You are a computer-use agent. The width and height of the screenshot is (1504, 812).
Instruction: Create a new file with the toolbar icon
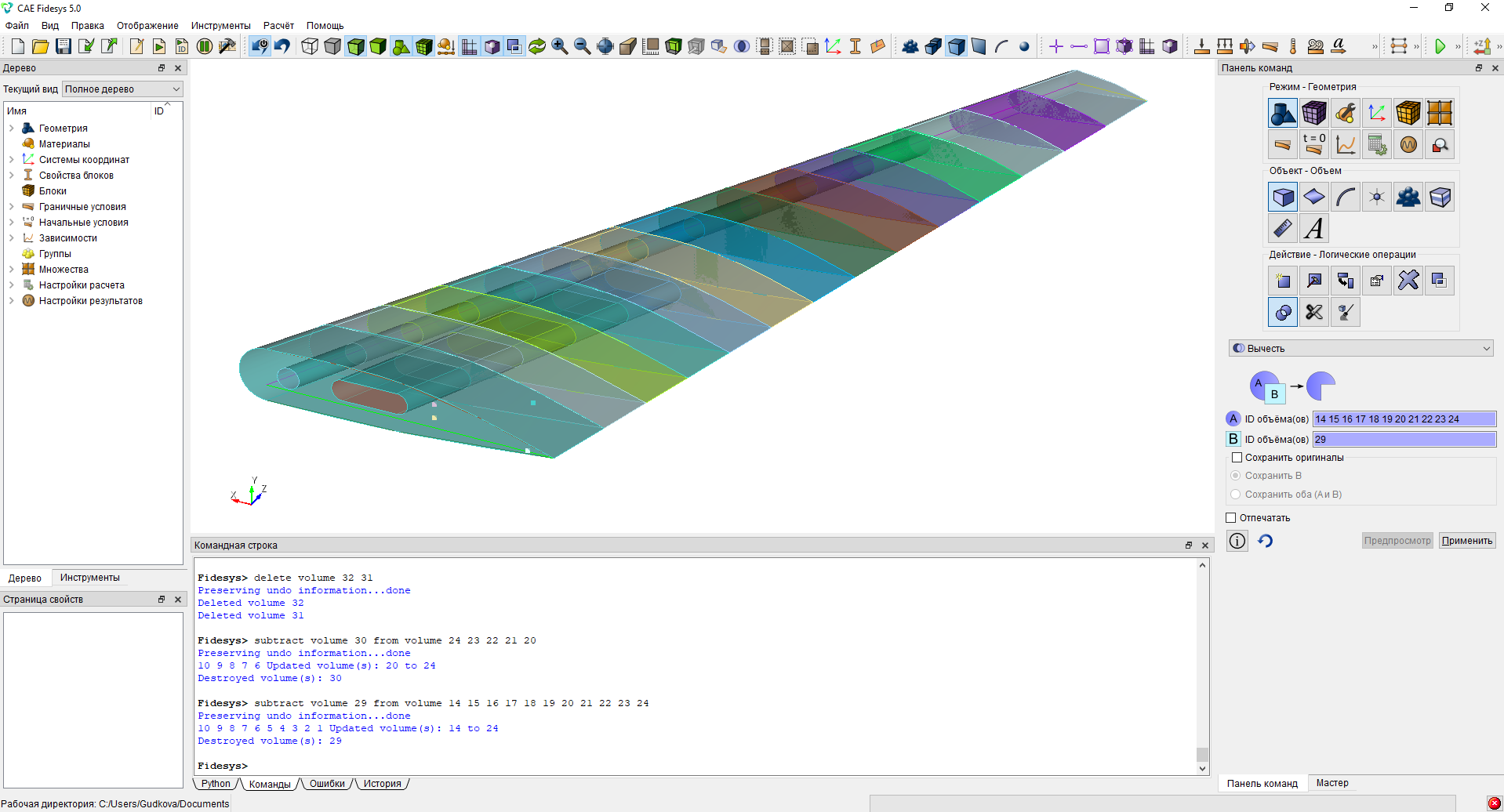(x=17, y=46)
